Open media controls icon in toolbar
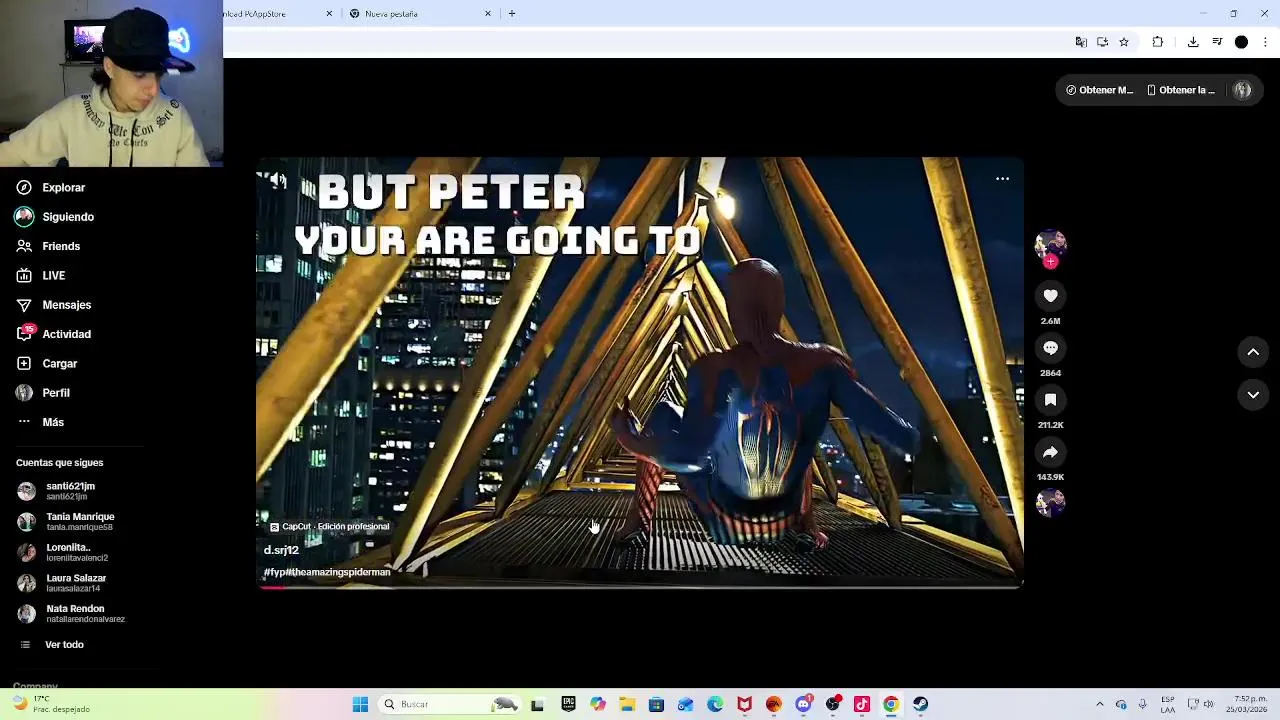The width and height of the screenshot is (1280, 720). pos(1217,42)
